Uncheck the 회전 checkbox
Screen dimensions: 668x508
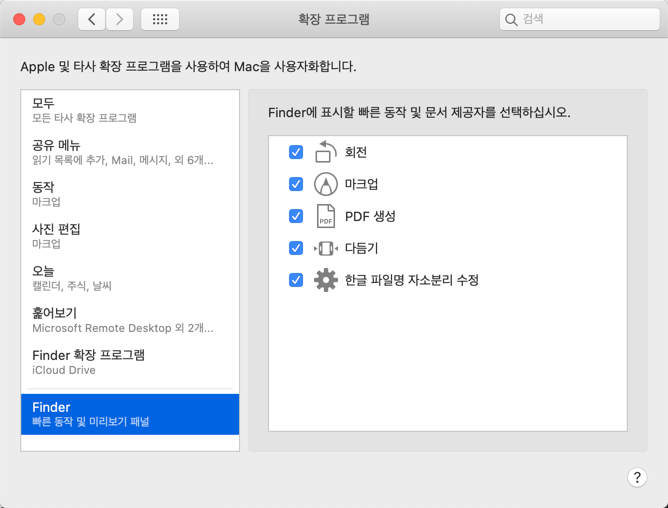point(296,152)
